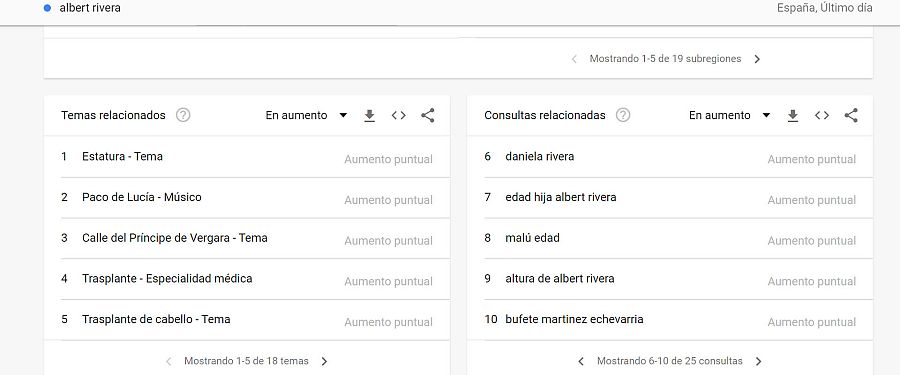Image resolution: width=900 pixels, height=375 pixels.
Task: Open the malú edad query
Action: [533, 238]
